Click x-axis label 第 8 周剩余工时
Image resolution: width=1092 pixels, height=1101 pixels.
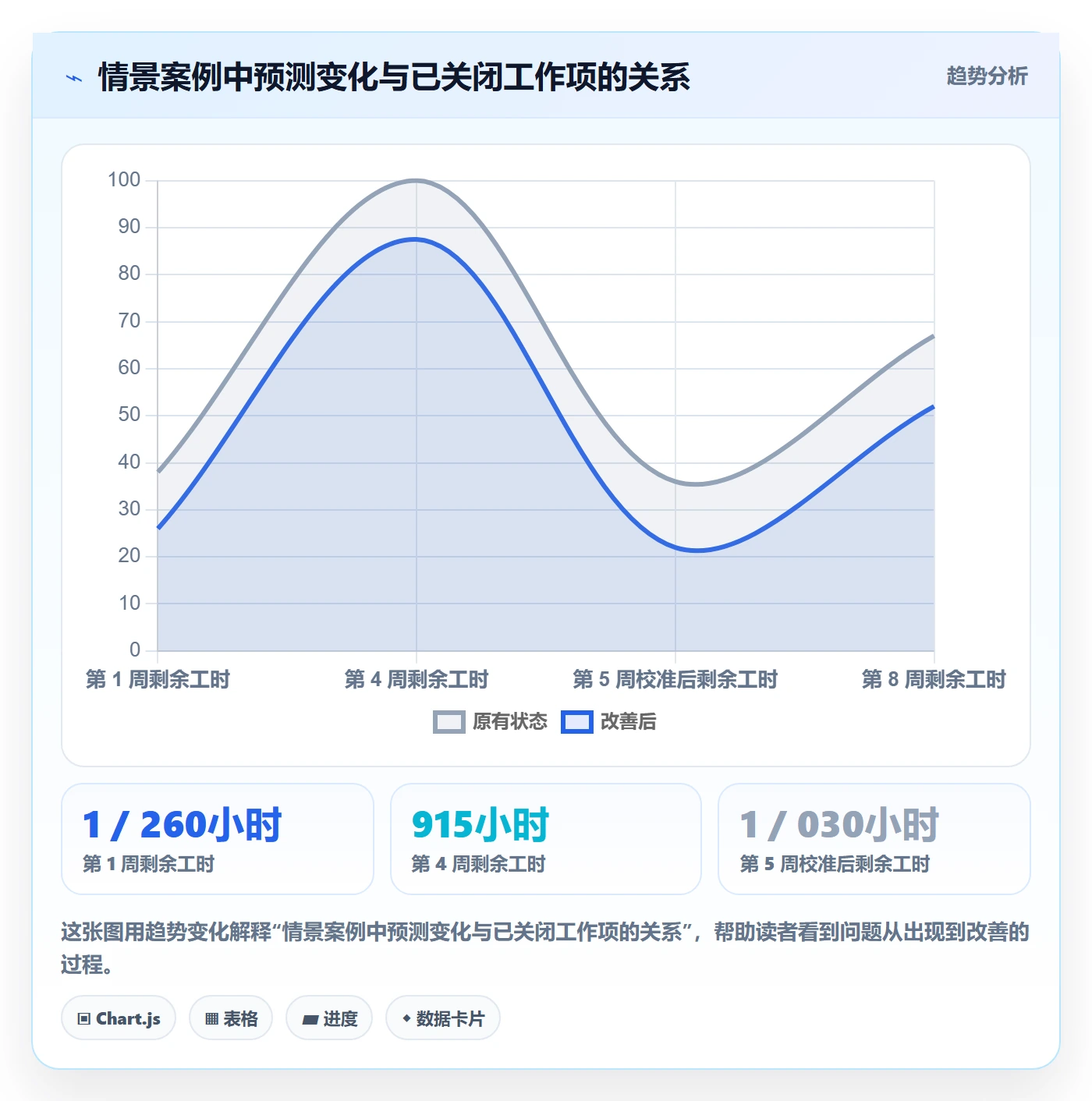point(934,679)
